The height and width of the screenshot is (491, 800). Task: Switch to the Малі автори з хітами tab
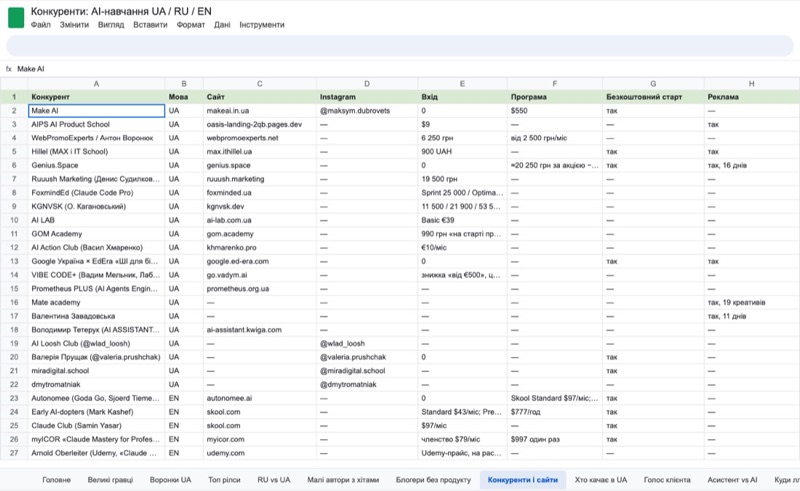coord(343,480)
